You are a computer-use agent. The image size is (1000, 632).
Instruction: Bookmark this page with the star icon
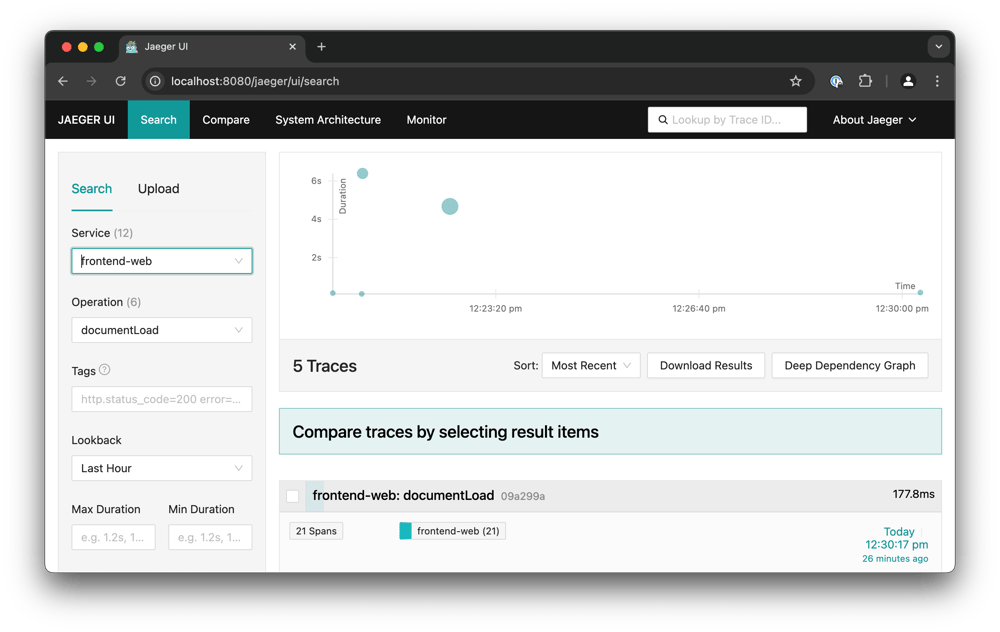click(x=795, y=81)
